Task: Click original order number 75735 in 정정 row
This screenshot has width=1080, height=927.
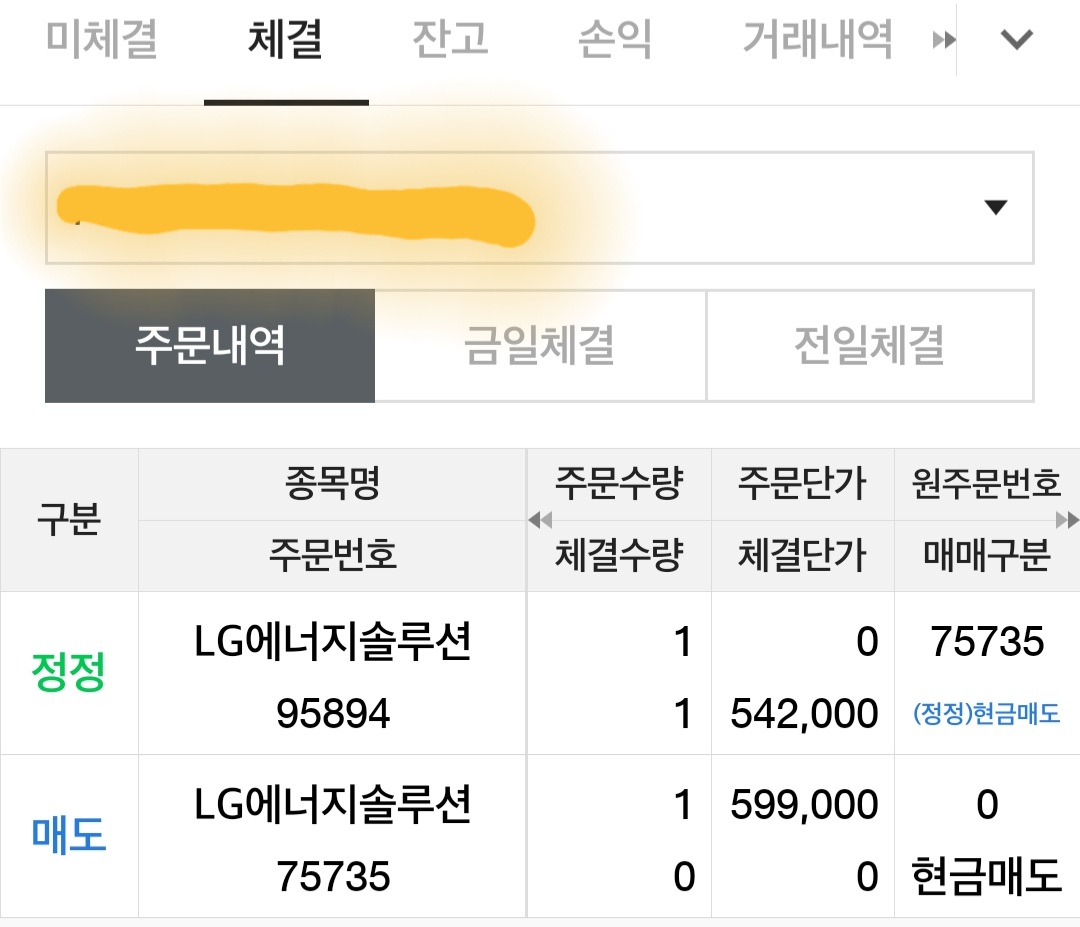Action: click(987, 641)
